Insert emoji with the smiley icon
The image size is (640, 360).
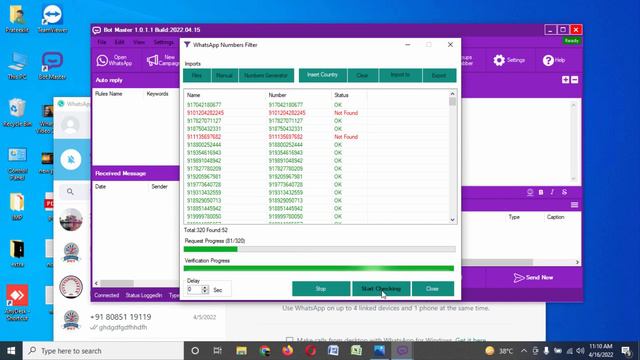(530, 192)
